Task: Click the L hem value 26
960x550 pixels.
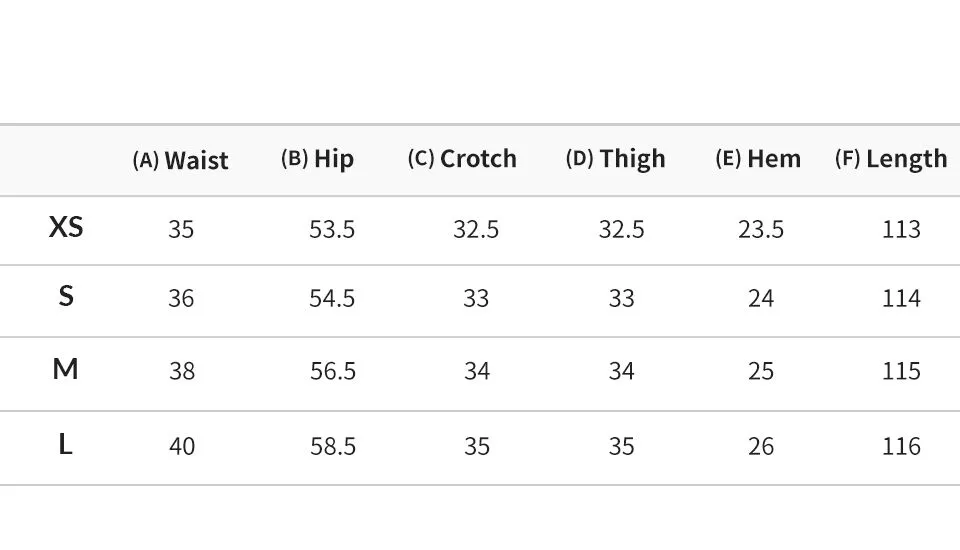Action: 761,446
